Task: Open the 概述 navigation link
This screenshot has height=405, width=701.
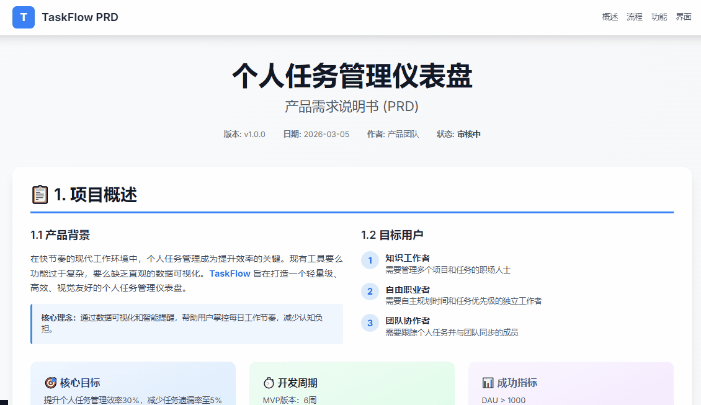Action: coord(610,17)
